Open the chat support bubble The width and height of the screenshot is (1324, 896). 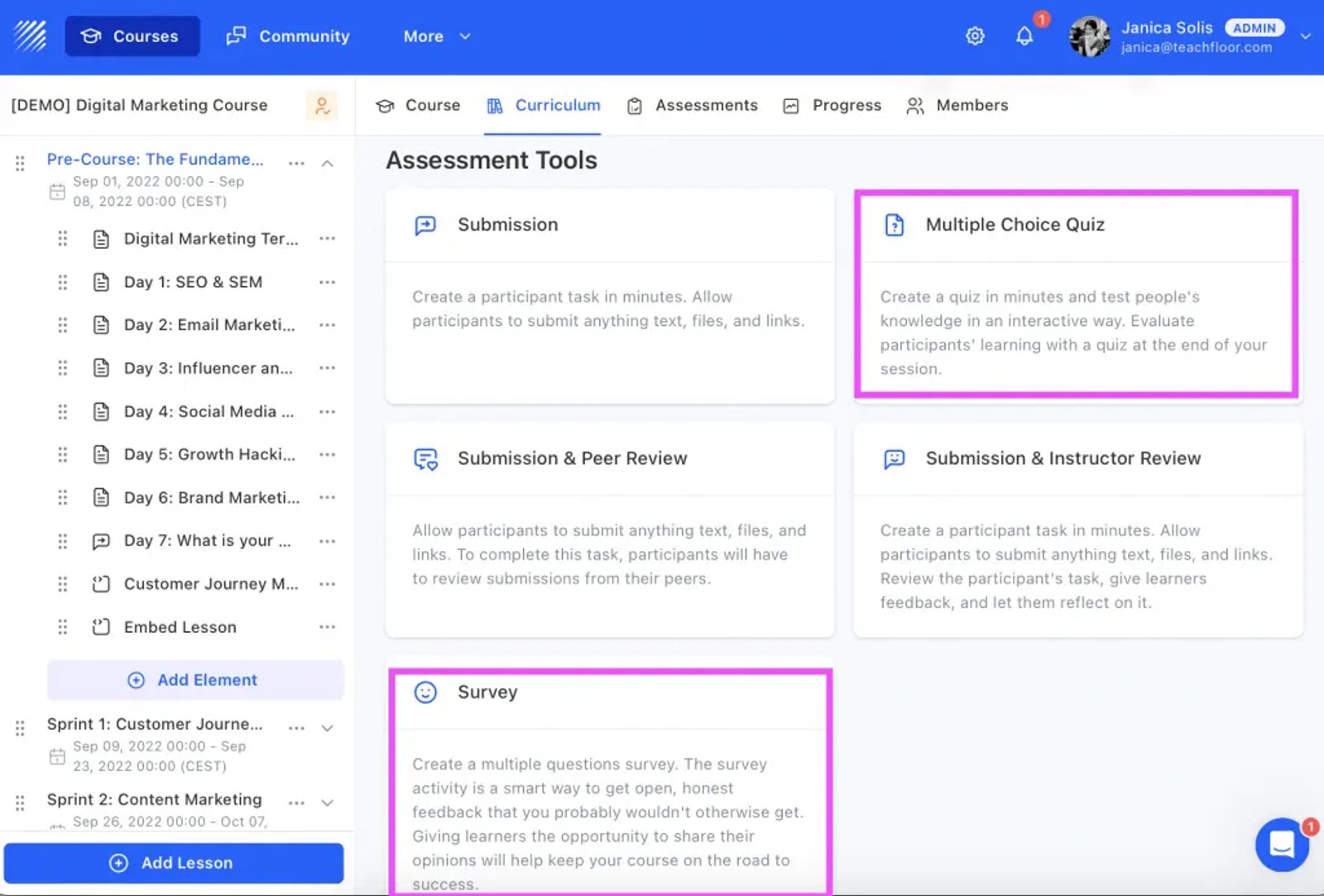(1282, 845)
